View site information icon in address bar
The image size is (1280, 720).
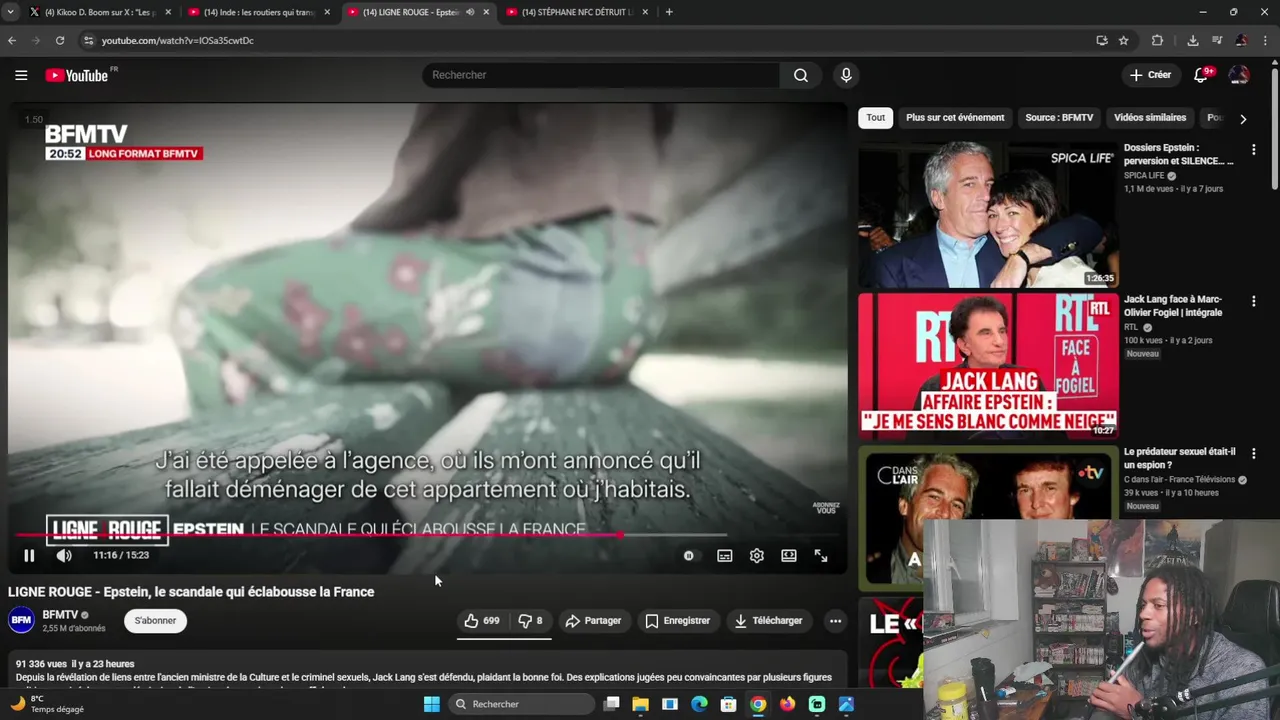[x=88, y=40]
